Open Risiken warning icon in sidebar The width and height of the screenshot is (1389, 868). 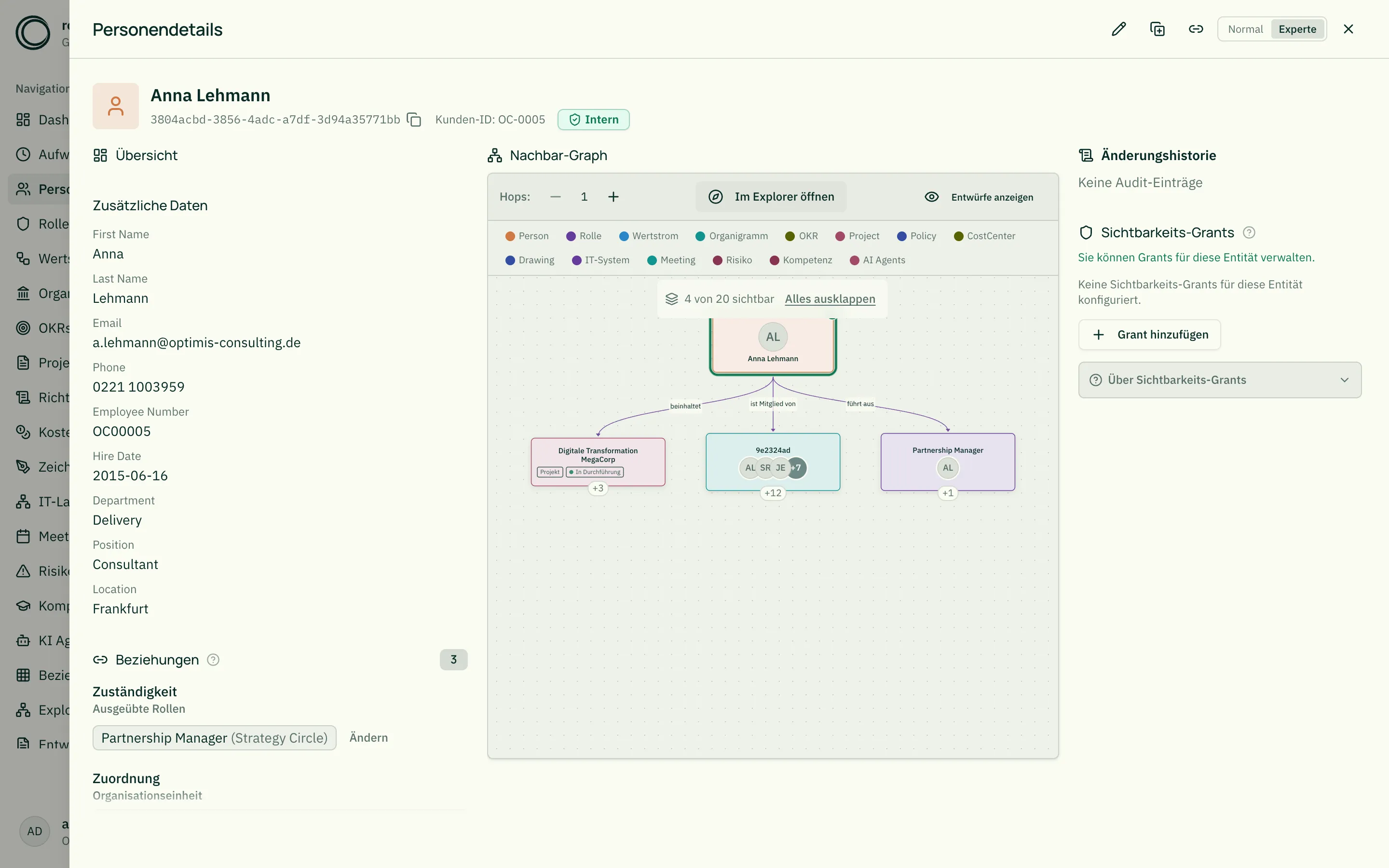click(x=23, y=571)
